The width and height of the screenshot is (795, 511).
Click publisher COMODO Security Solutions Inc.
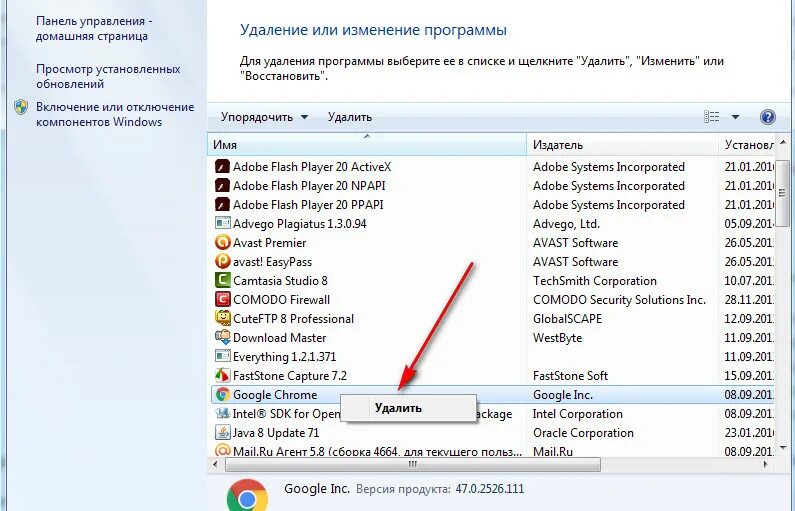pos(619,300)
